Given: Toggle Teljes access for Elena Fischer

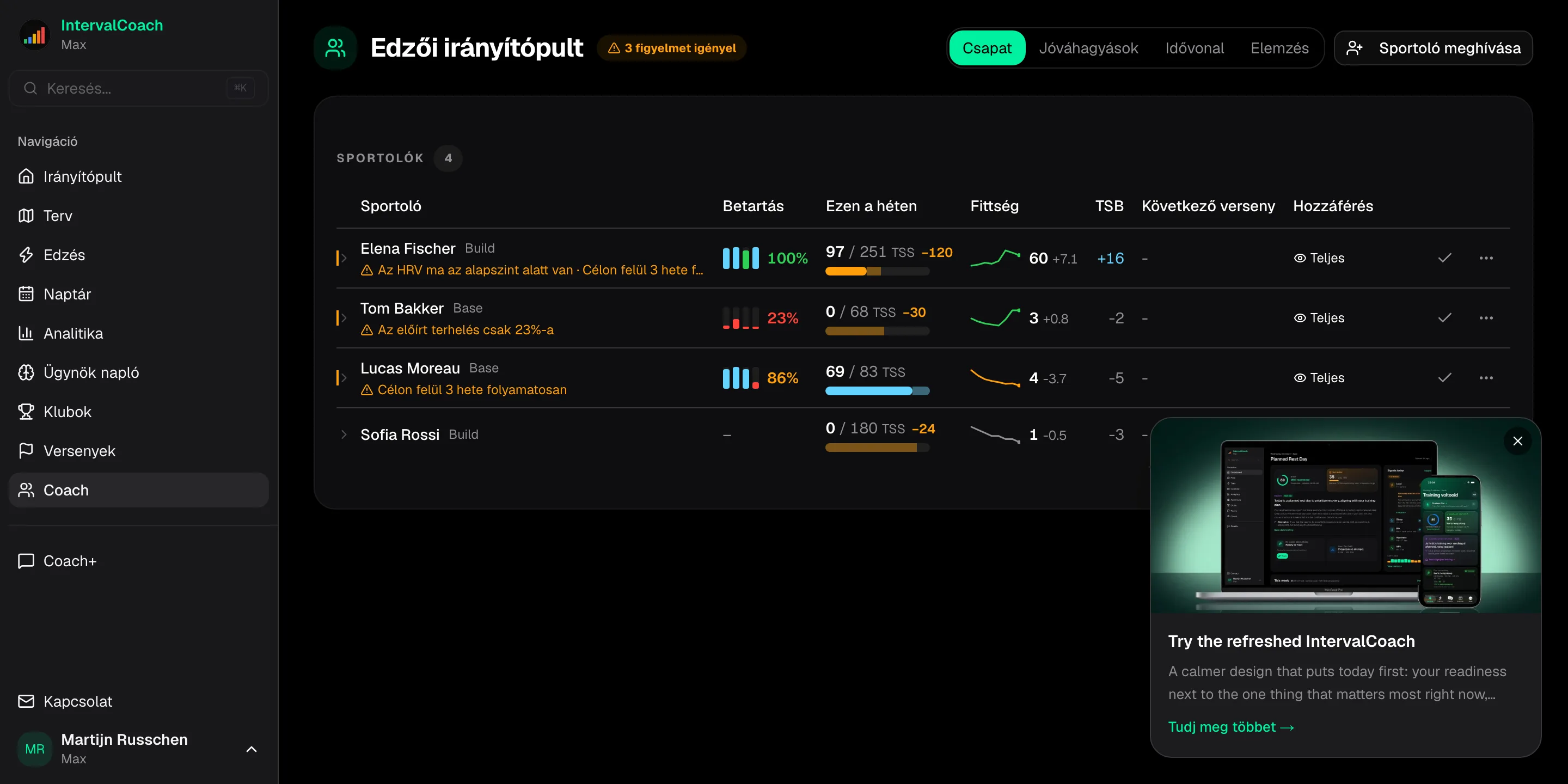Looking at the screenshot, I should pos(1319,258).
